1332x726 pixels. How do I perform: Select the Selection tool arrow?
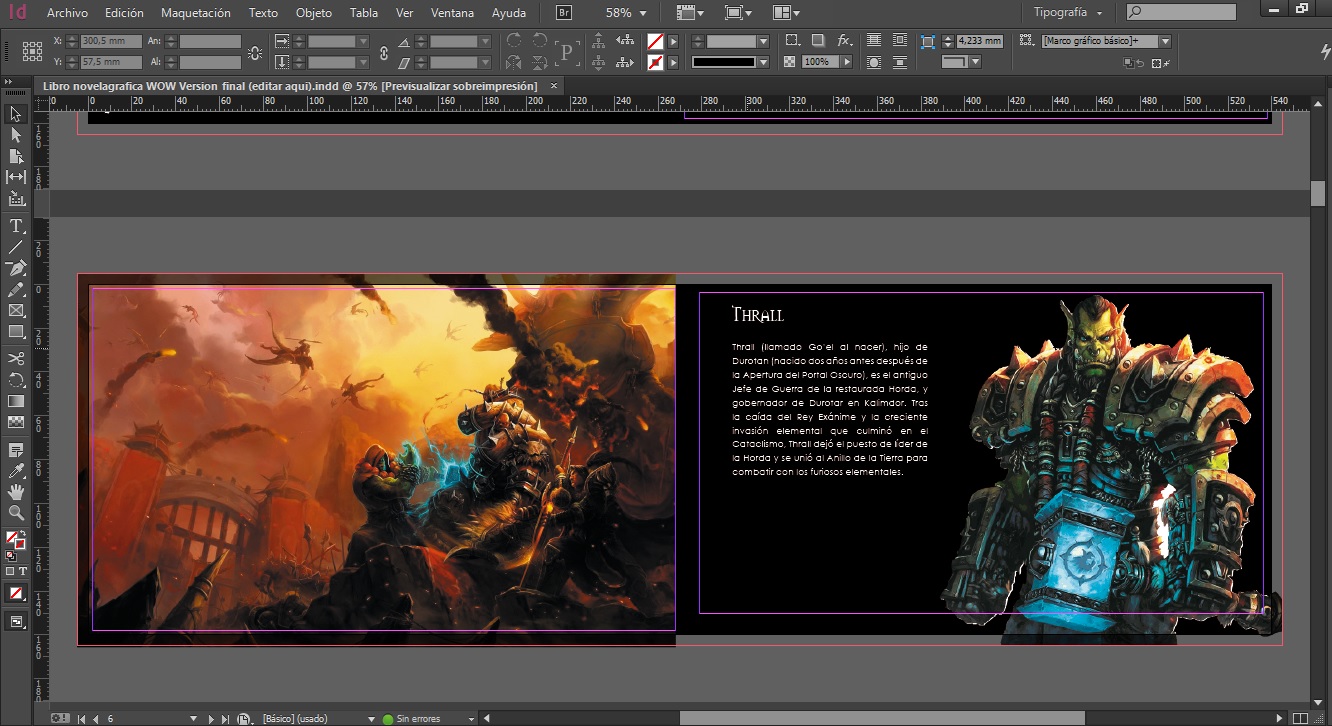(x=16, y=114)
